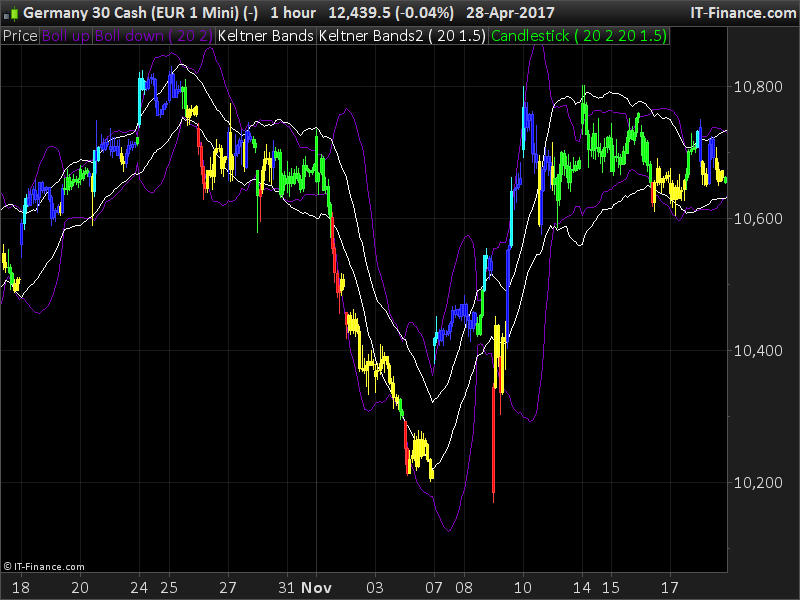Click the 20 date label on time axis
The height and width of the screenshot is (600, 800).
click(x=80, y=588)
